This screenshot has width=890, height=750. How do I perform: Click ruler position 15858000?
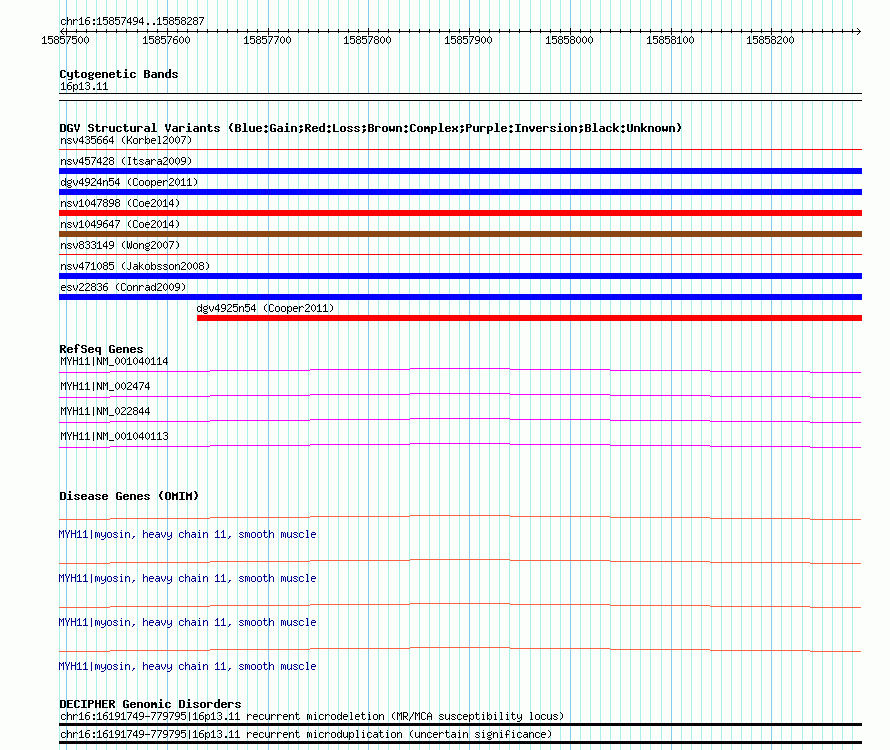(x=569, y=40)
